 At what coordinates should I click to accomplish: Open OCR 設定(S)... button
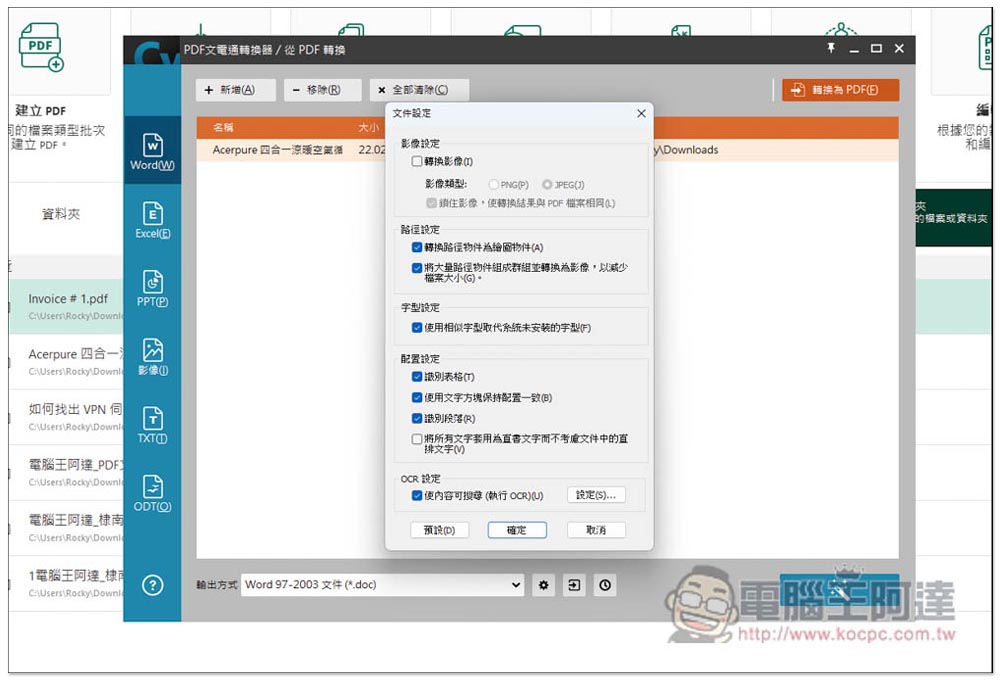pyautogui.click(x=596, y=495)
